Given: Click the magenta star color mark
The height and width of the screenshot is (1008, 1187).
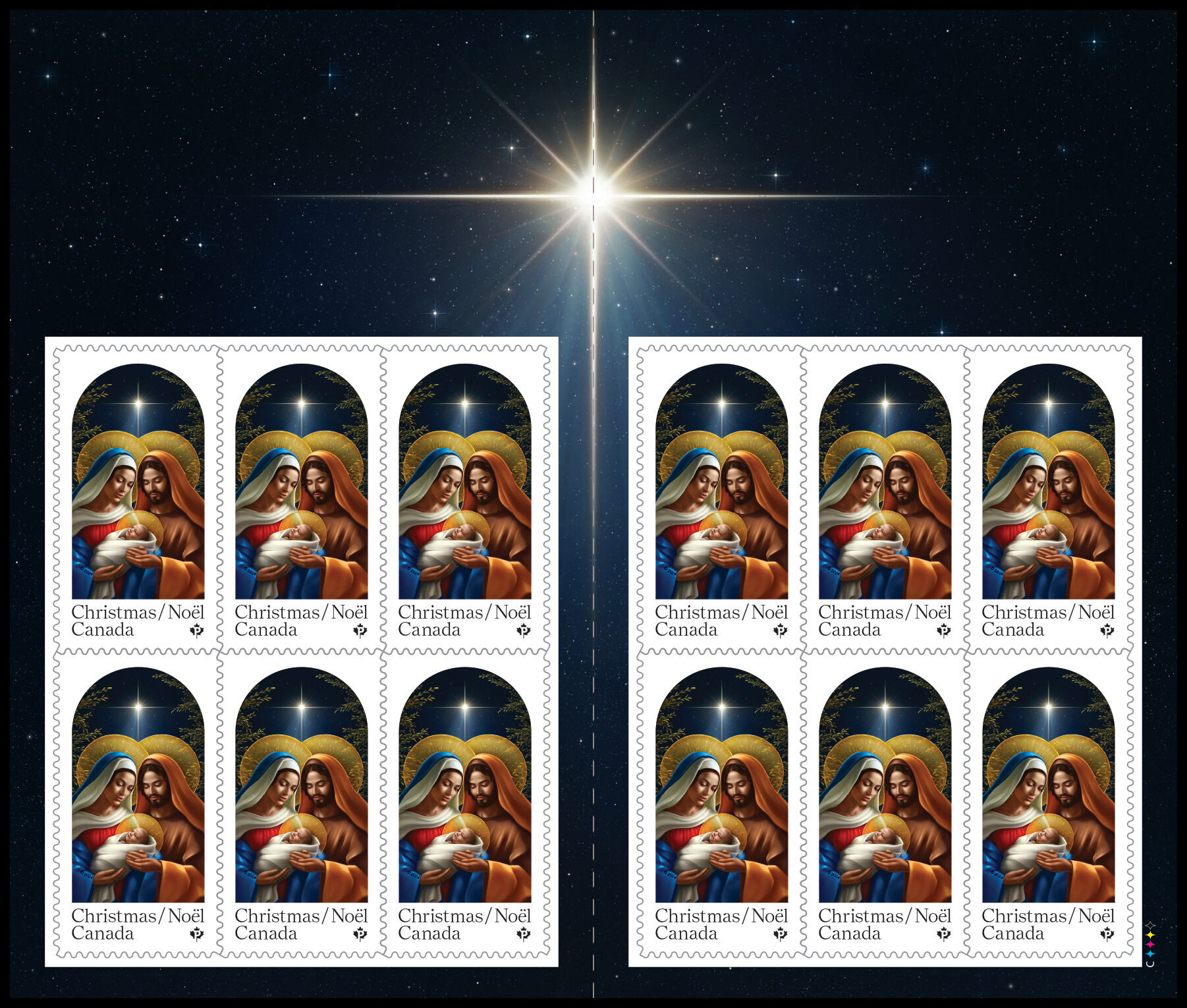Looking at the screenshot, I should pyautogui.click(x=1150, y=944).
